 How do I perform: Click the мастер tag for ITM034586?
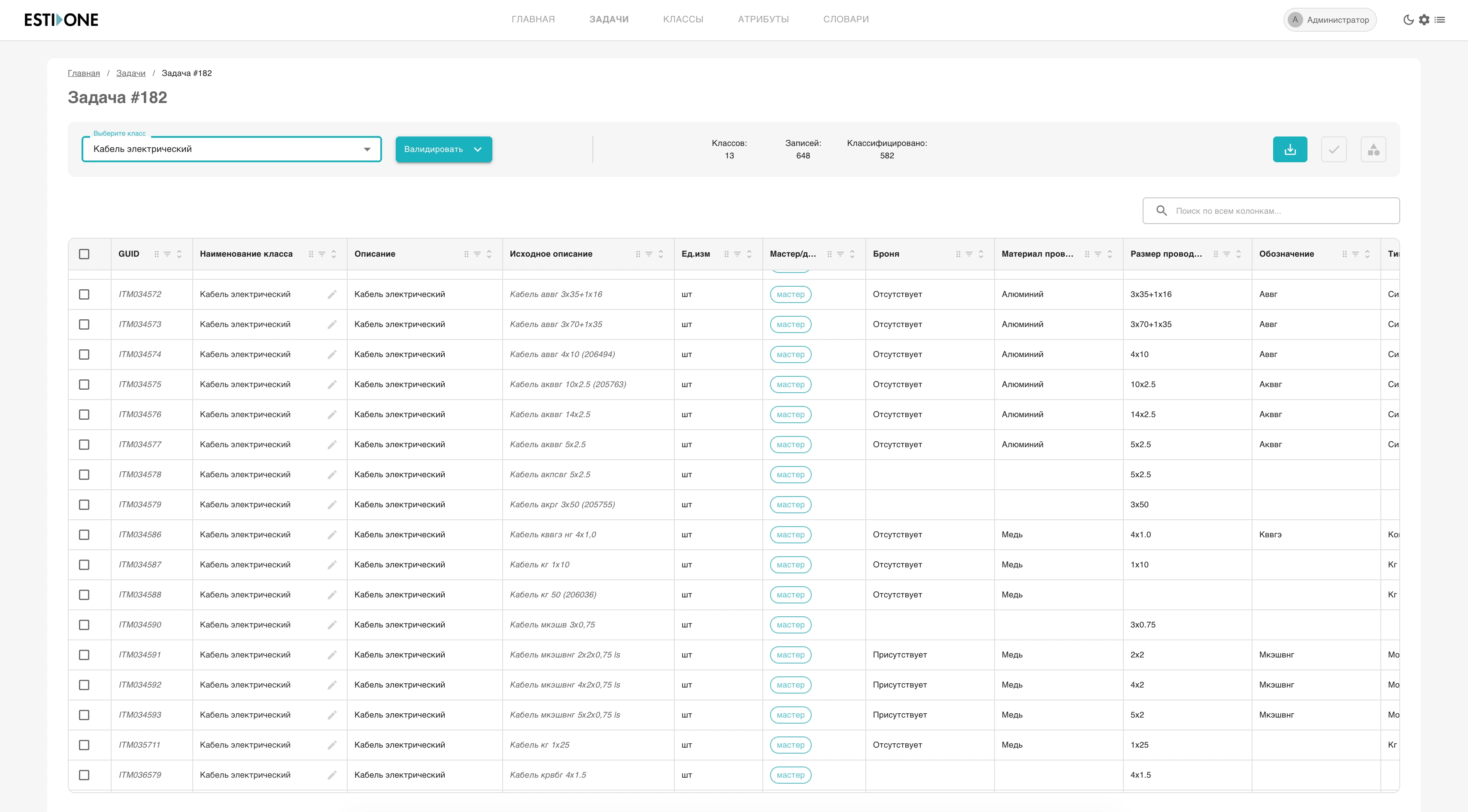tap(790, 534)
